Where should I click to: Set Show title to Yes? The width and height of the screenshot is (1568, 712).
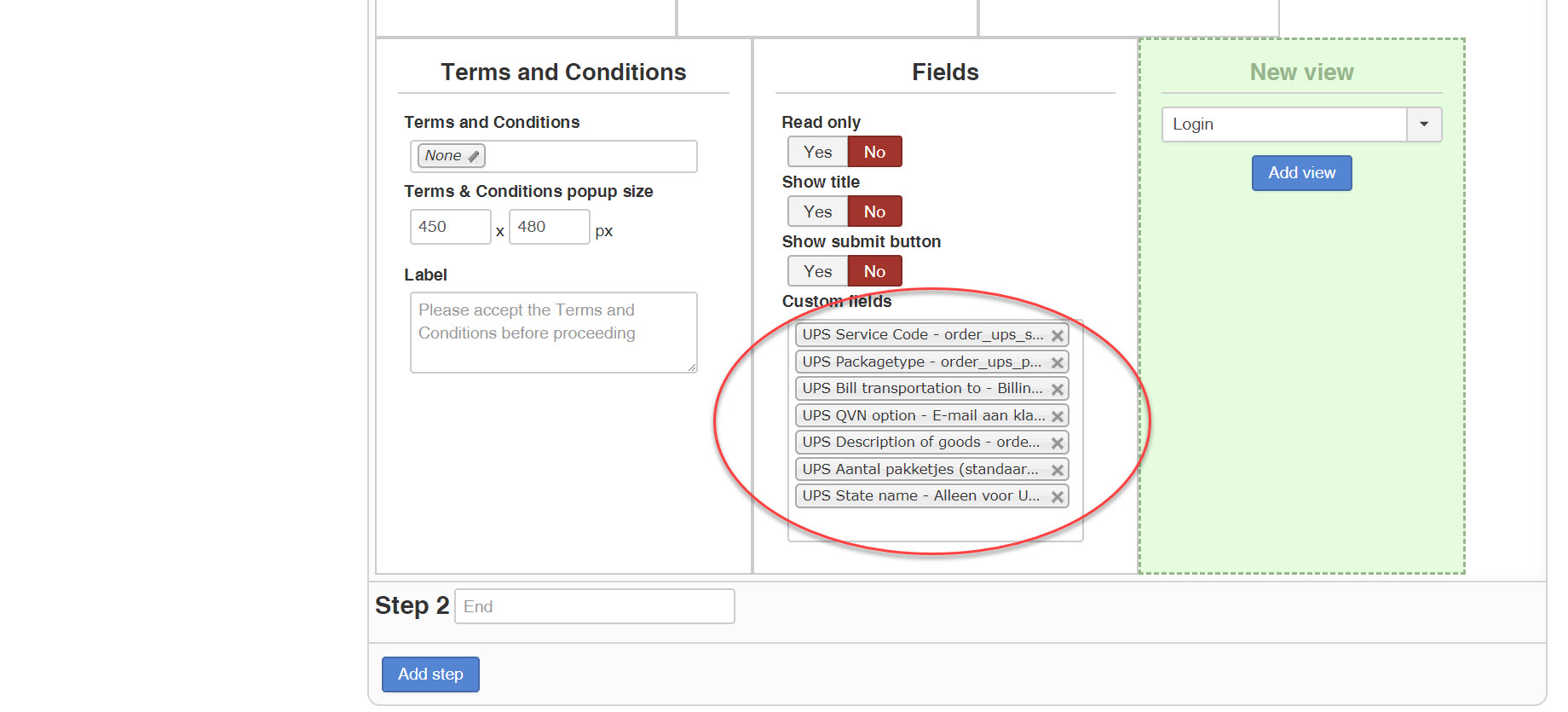817,211
